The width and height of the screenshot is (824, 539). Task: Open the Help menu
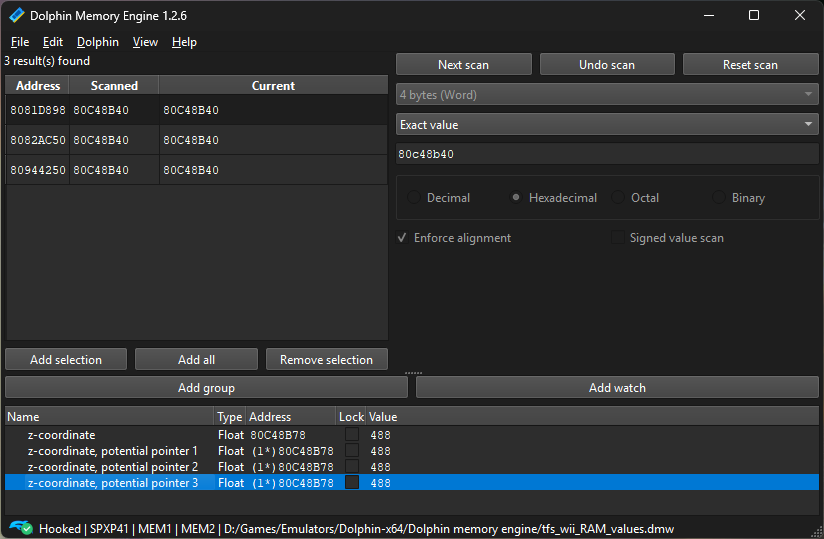click(x=184, y=42)
